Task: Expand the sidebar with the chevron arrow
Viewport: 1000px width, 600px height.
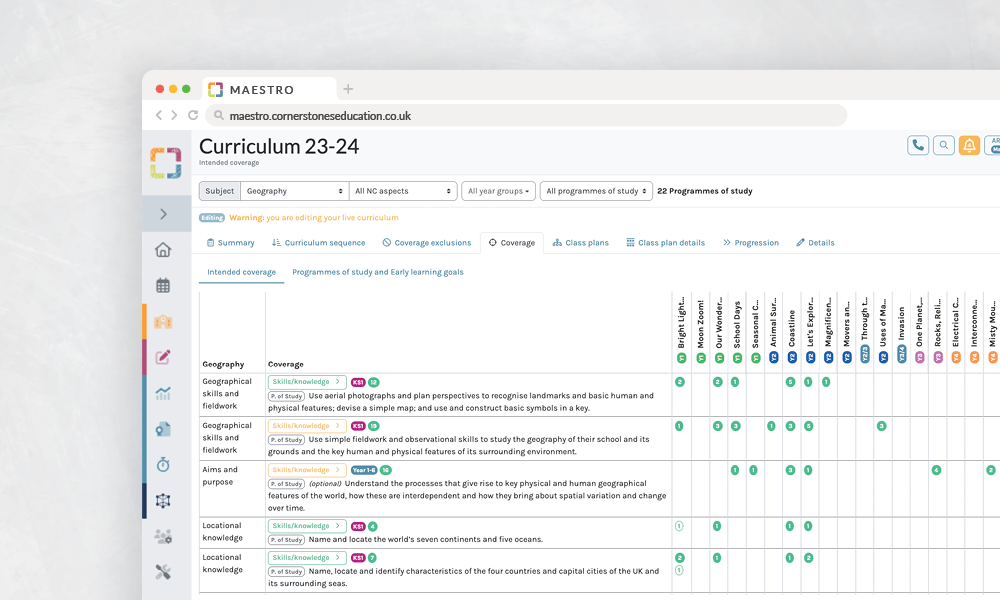Action: pos(164,214)
